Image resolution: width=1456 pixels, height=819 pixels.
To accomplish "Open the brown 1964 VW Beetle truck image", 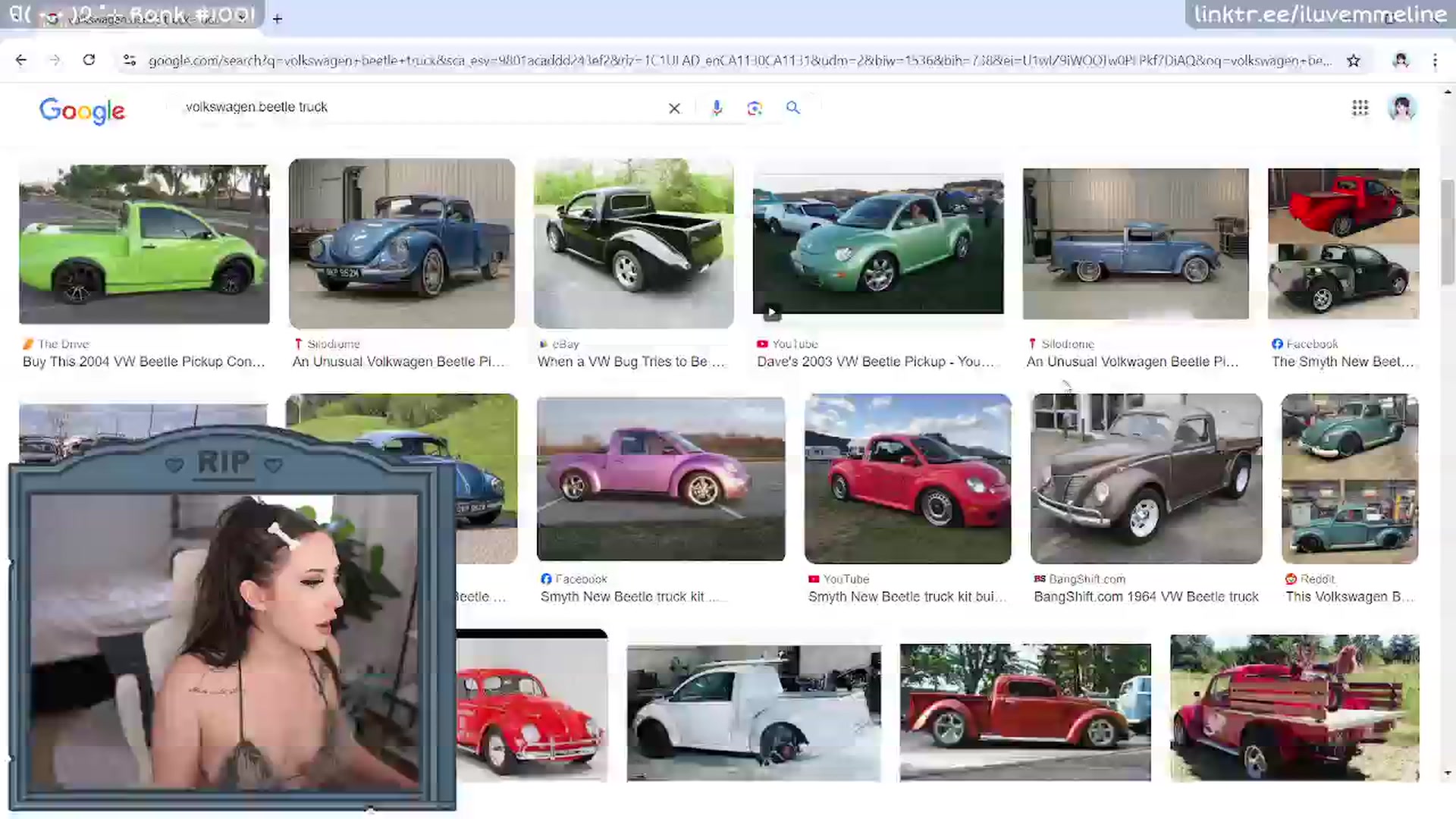I will [1147, 479].
